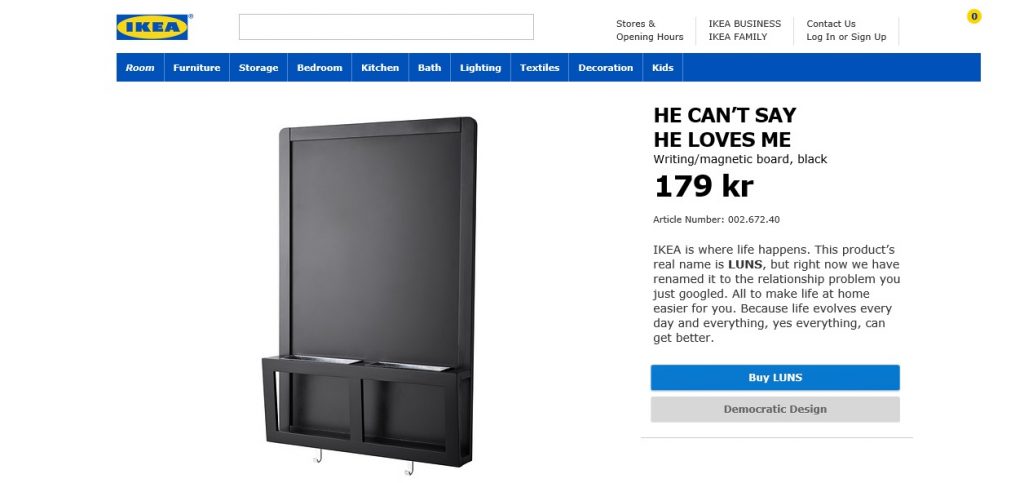Click the Democratic Design button
1024x483 pixels.
click(775, 409)
